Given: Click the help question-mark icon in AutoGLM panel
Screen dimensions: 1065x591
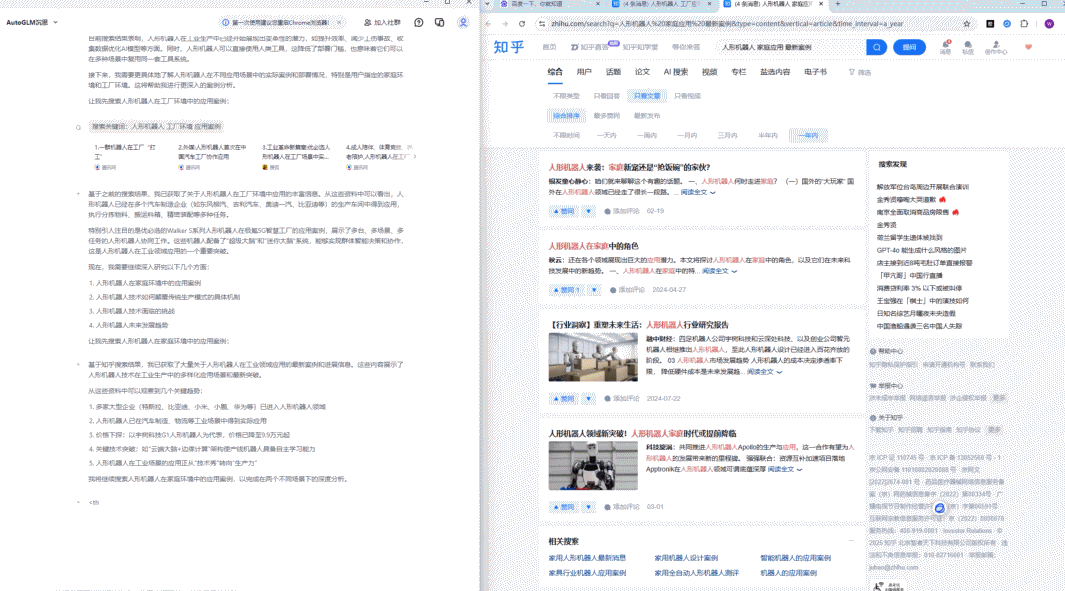Looking at the screenshot, I should (418, 23).
